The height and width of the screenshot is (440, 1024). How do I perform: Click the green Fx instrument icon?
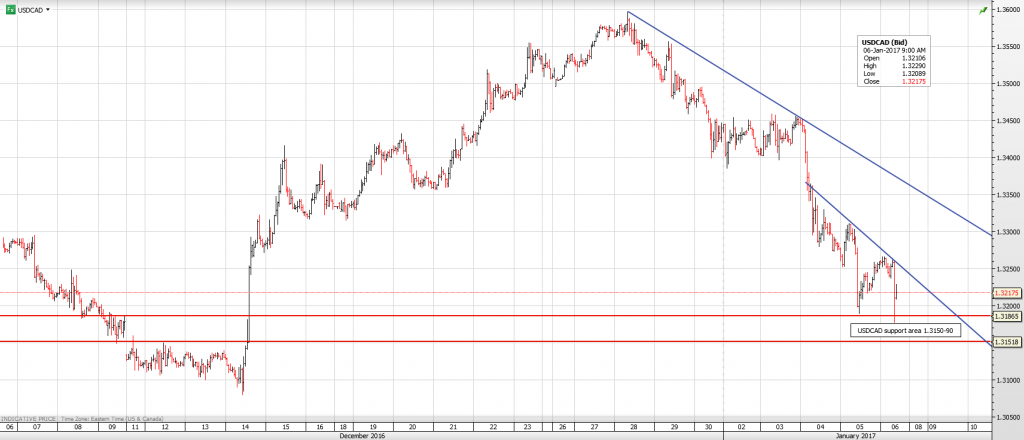click(9, 9)
